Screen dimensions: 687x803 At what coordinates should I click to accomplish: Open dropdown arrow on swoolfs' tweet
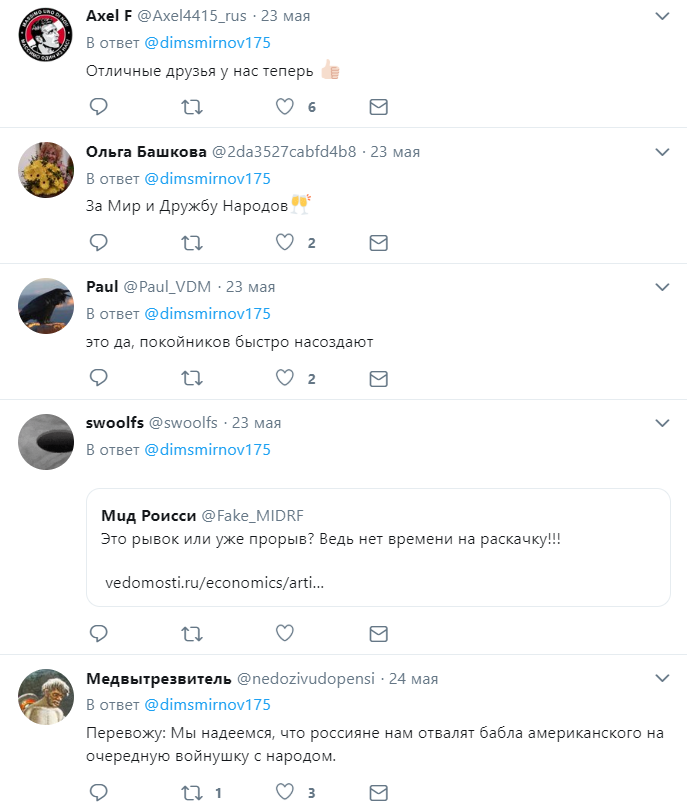(661, 423)
